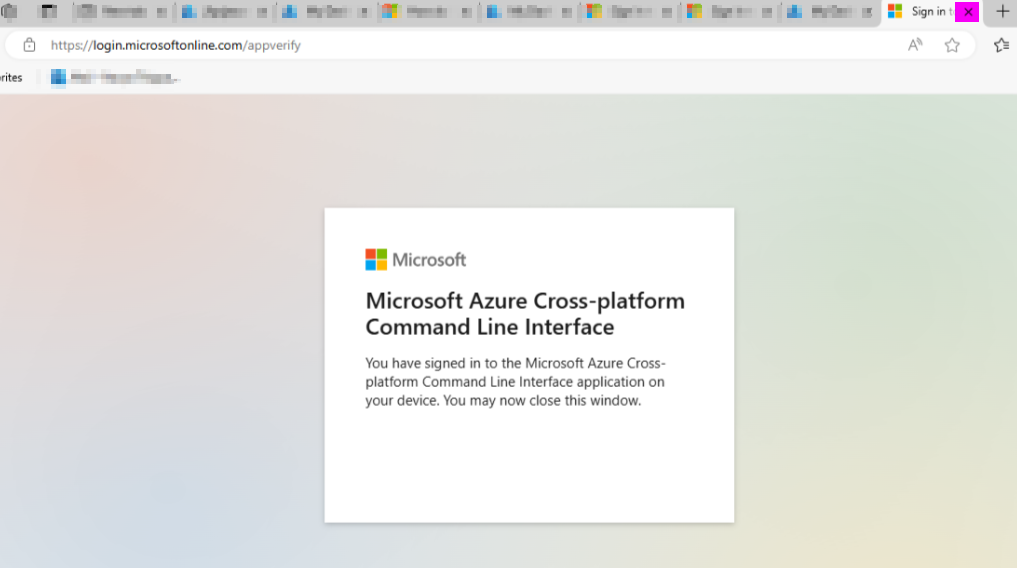
Task: Click the heading "Microsoft Azure Cross-platform Command Line Interface"
Action: tap(525, 314)
